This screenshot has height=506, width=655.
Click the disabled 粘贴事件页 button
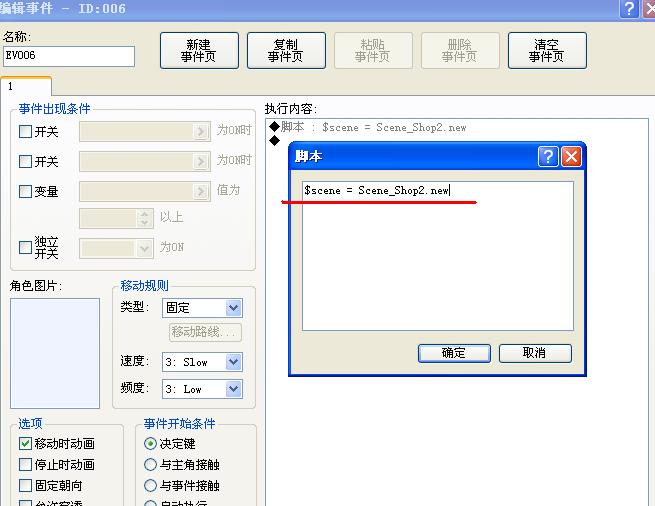pos(373,51)
